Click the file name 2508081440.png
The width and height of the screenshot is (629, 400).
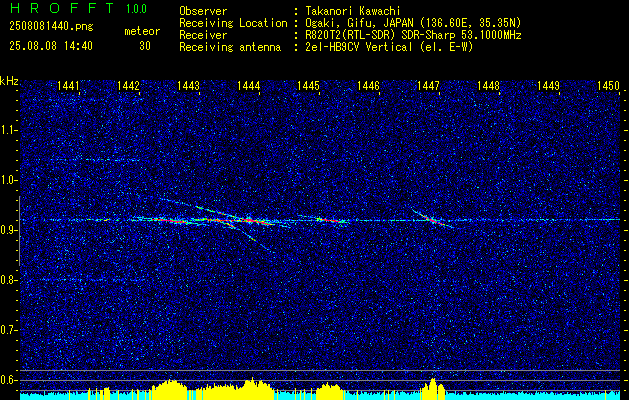pyautogui.click(x=51, y=27)
